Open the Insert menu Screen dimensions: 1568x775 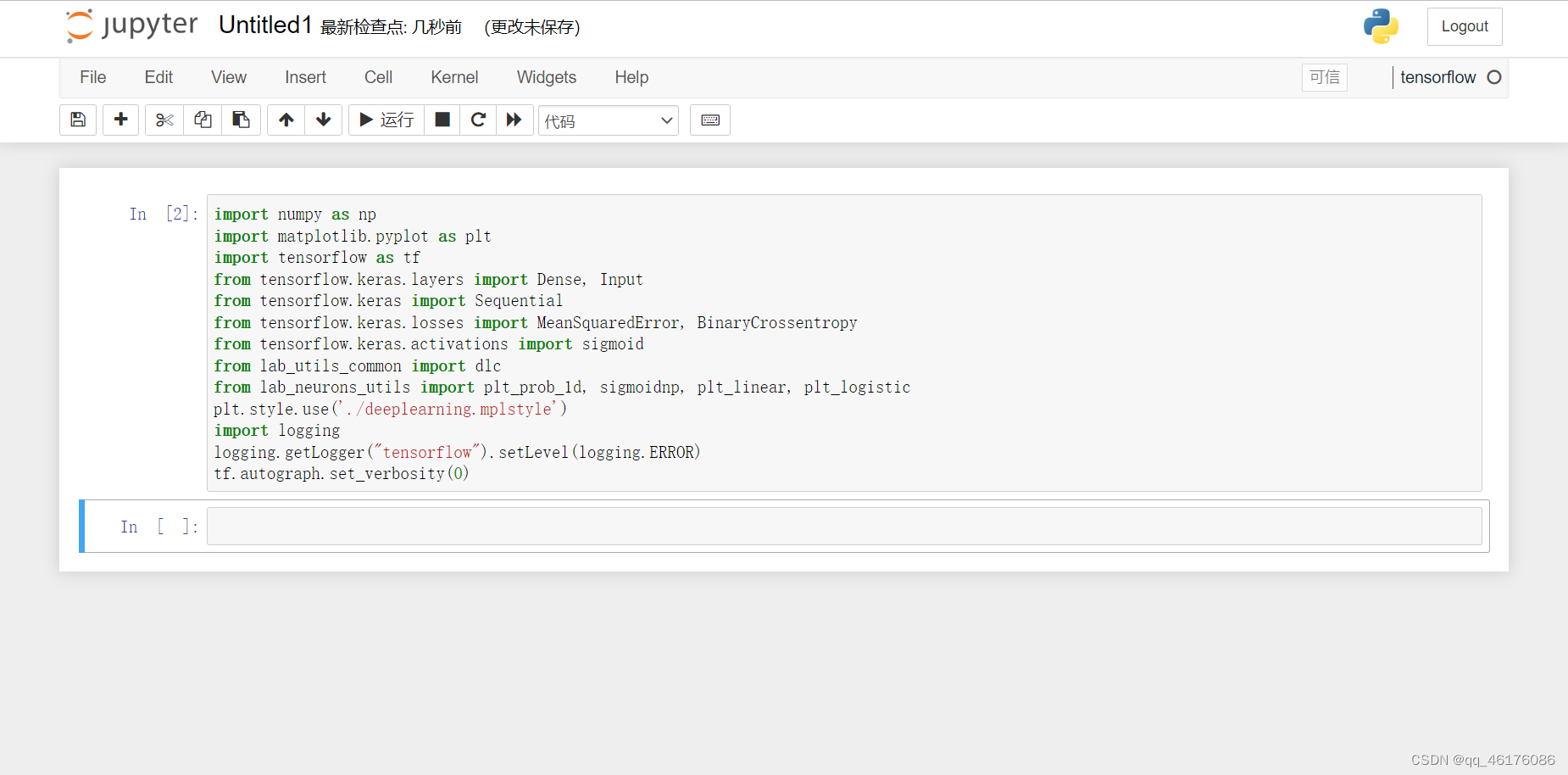(x=305, y=77)
